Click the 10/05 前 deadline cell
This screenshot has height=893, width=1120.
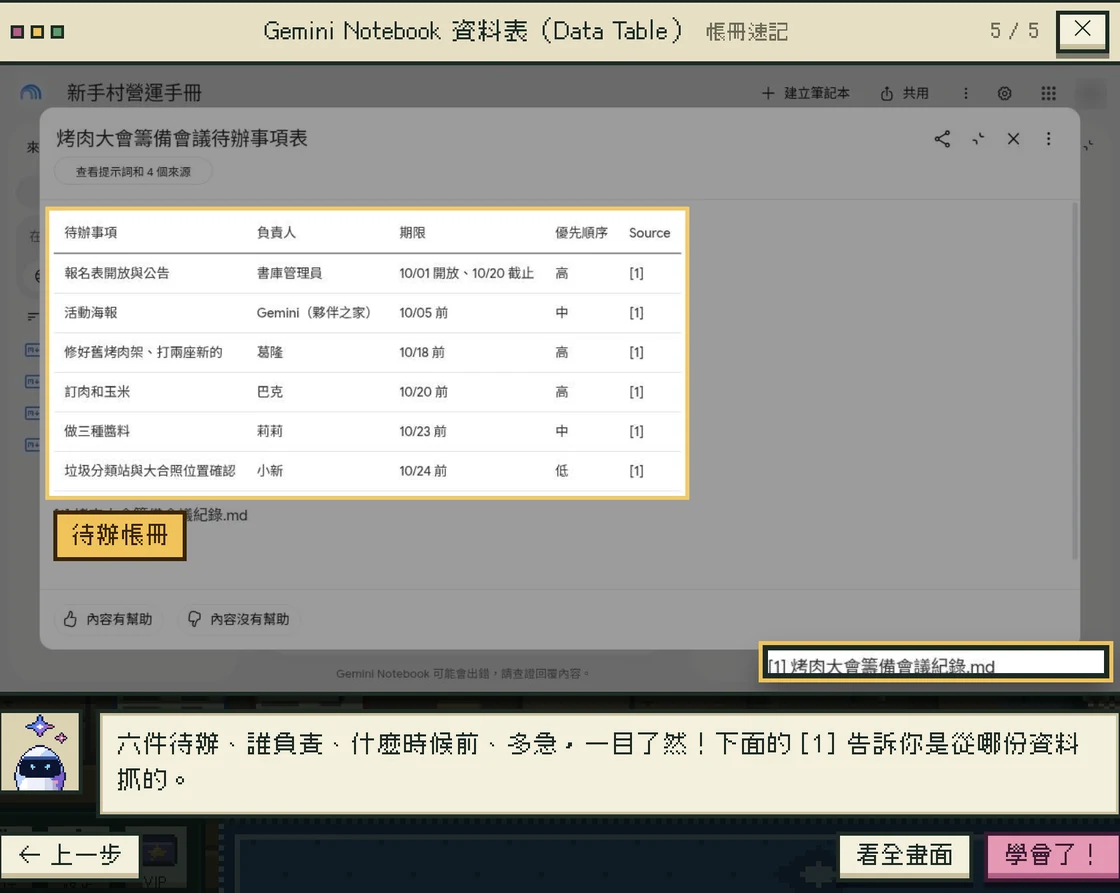(x=424, y=312)
